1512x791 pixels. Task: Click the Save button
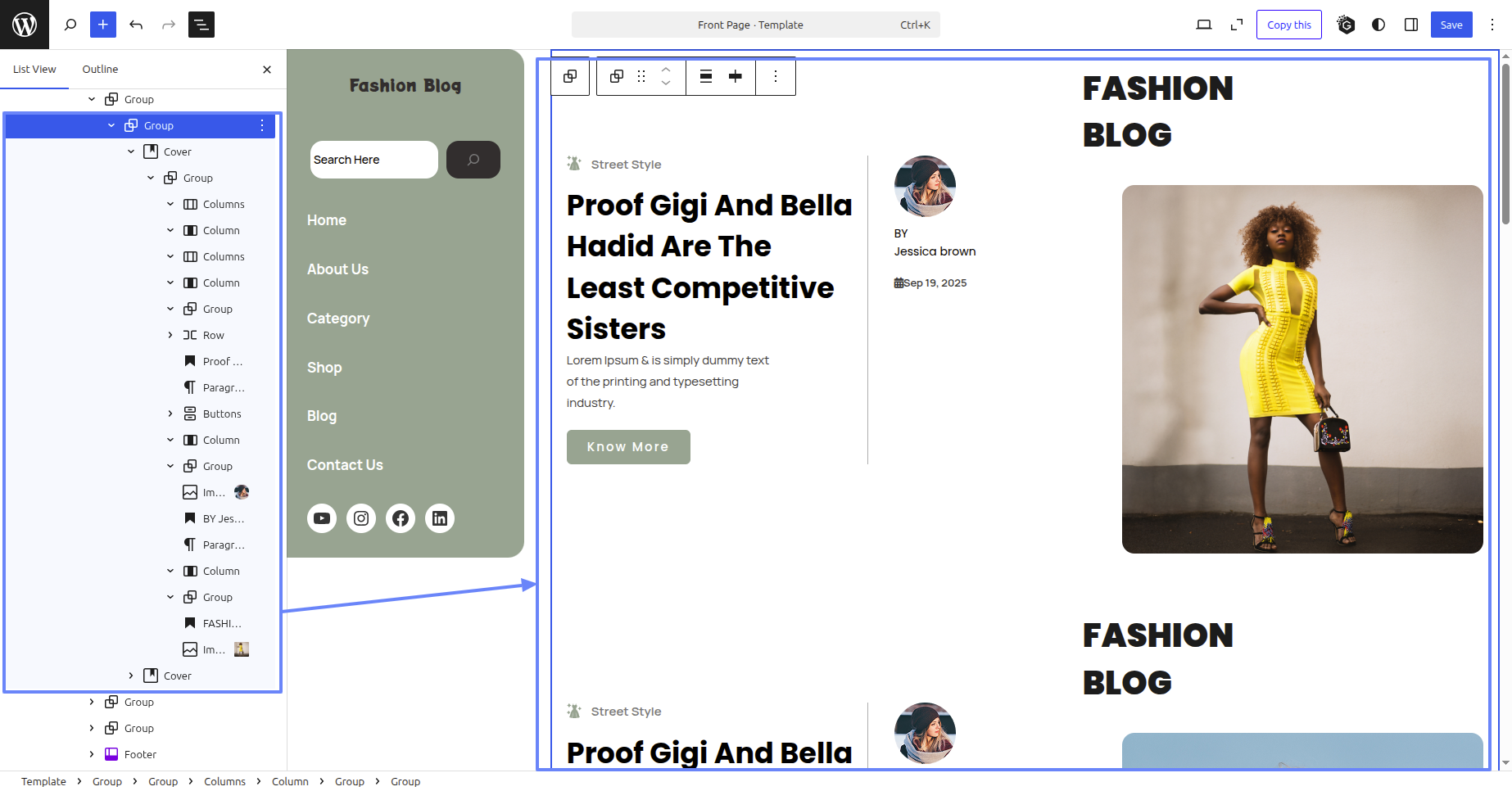[x=1451, y=25]
